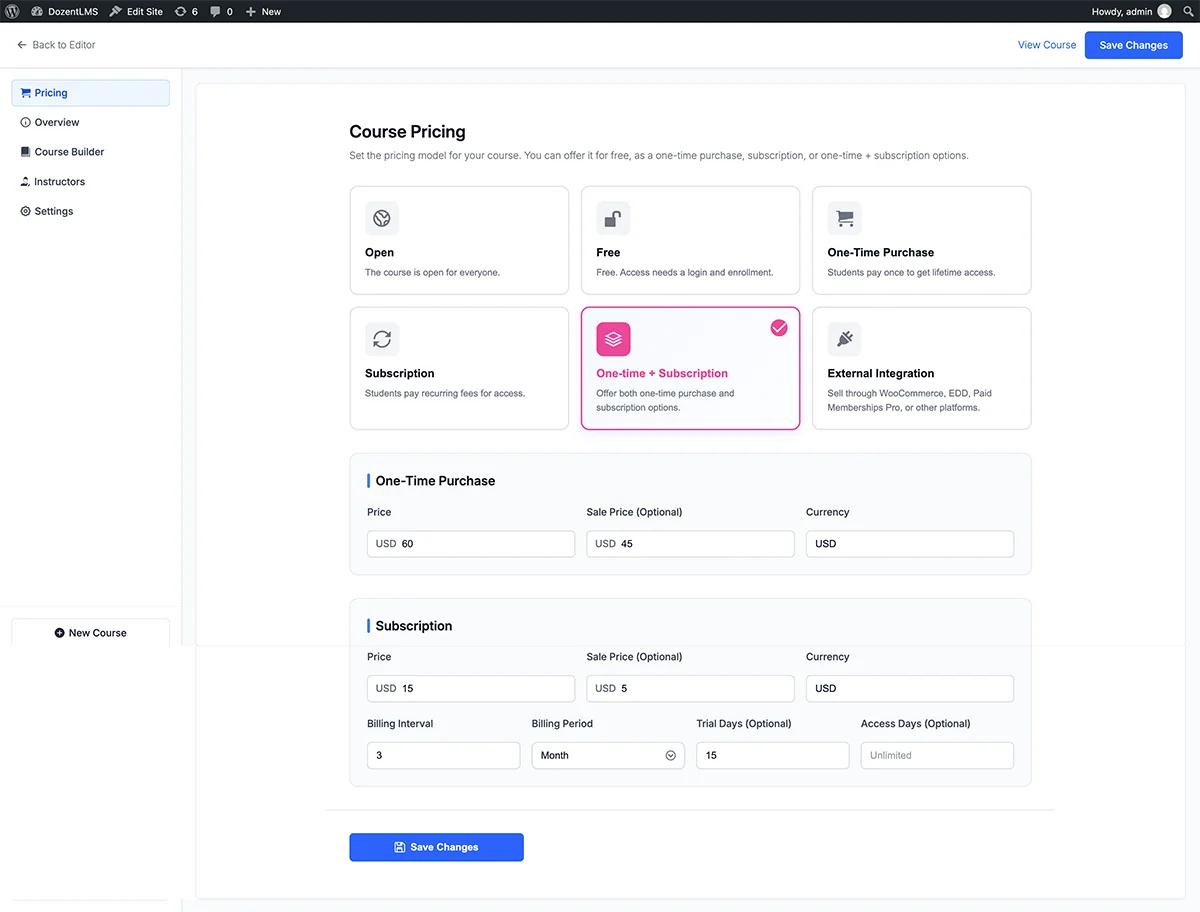
Task: Click the One-Time Purchase cart icon
Action: tap(844, 218)
